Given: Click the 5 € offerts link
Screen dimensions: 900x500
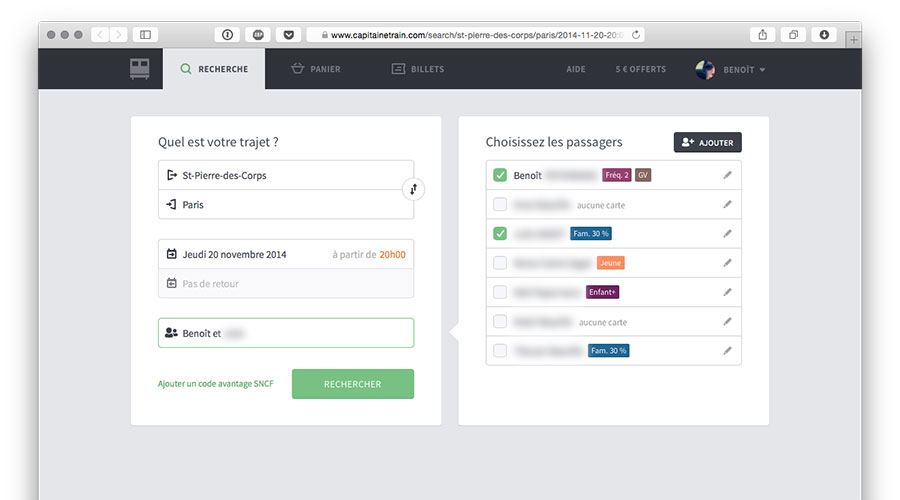Looking at the screenshot, I should click(641, 69).
